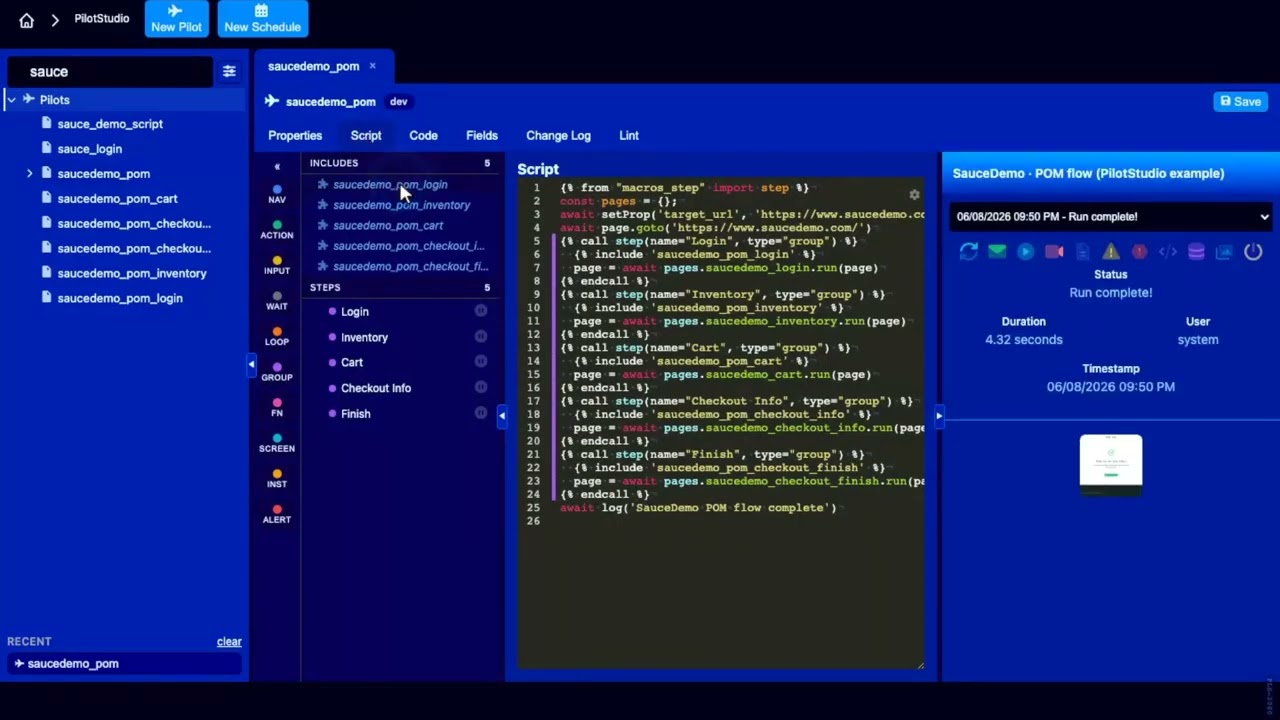
Task: Open script editor settings gear
Action: [x=914, y=195]
